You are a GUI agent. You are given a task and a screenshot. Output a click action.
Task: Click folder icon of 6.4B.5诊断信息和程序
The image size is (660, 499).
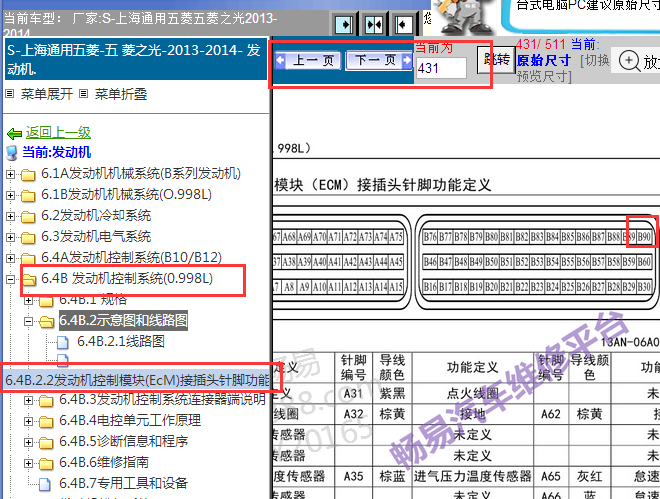46,443
